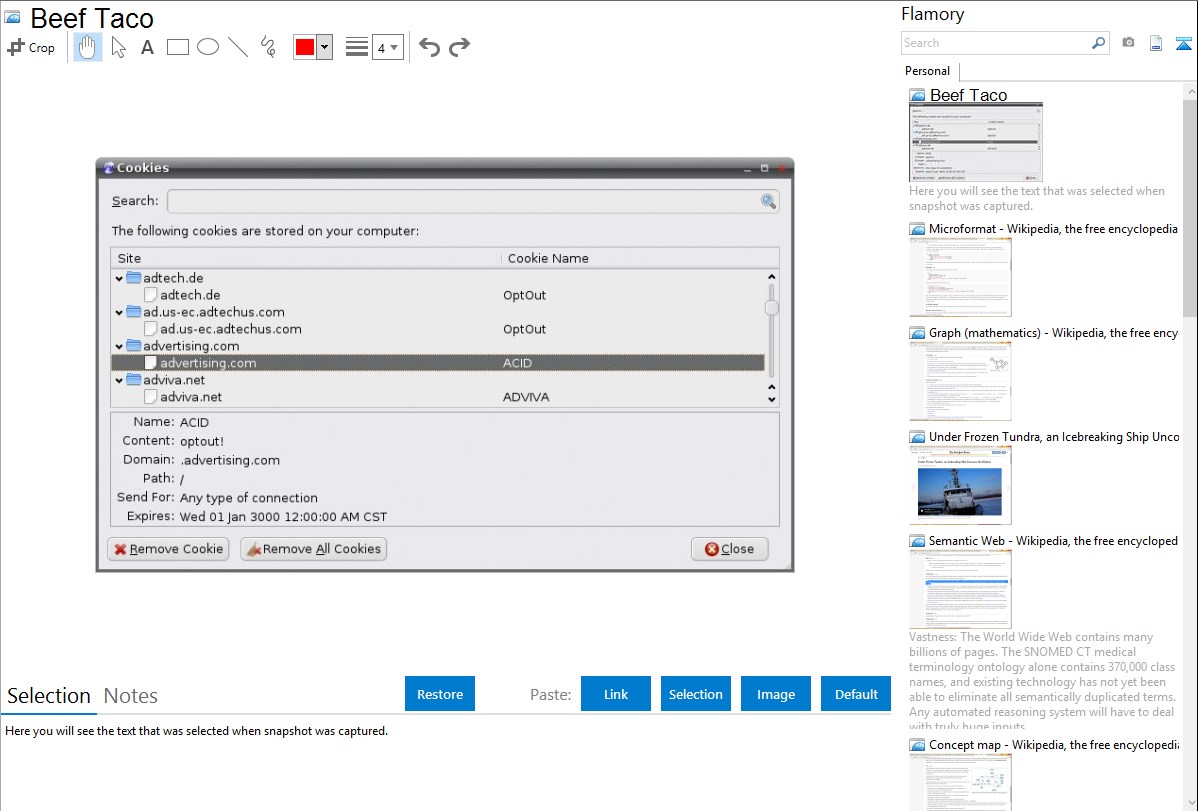This screenshot has height=811, width=1198.
Task: Open the color picker dropdown arrow
Action: [x=324, y=47]
